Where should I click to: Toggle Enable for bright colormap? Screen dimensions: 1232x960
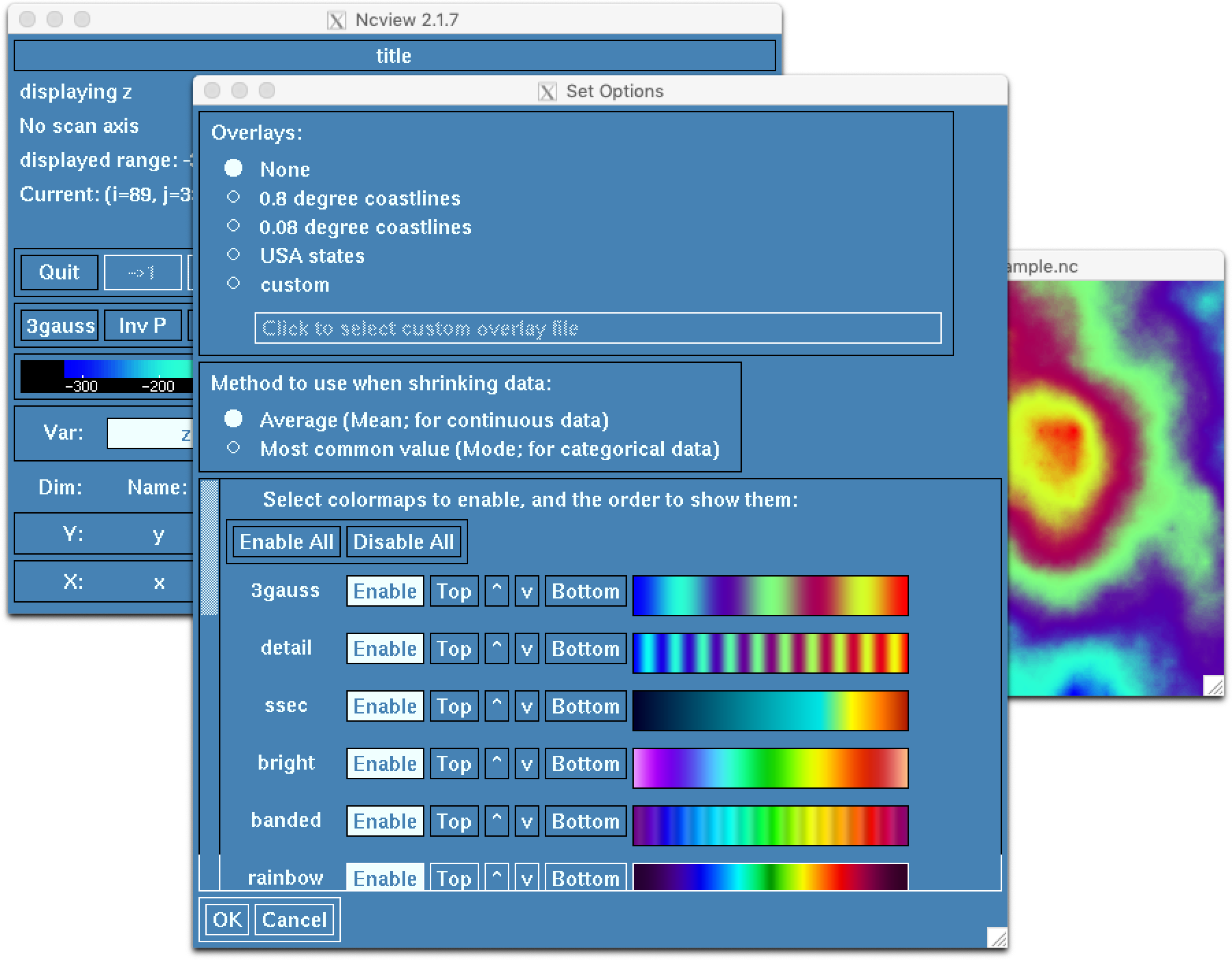(385, 763)
